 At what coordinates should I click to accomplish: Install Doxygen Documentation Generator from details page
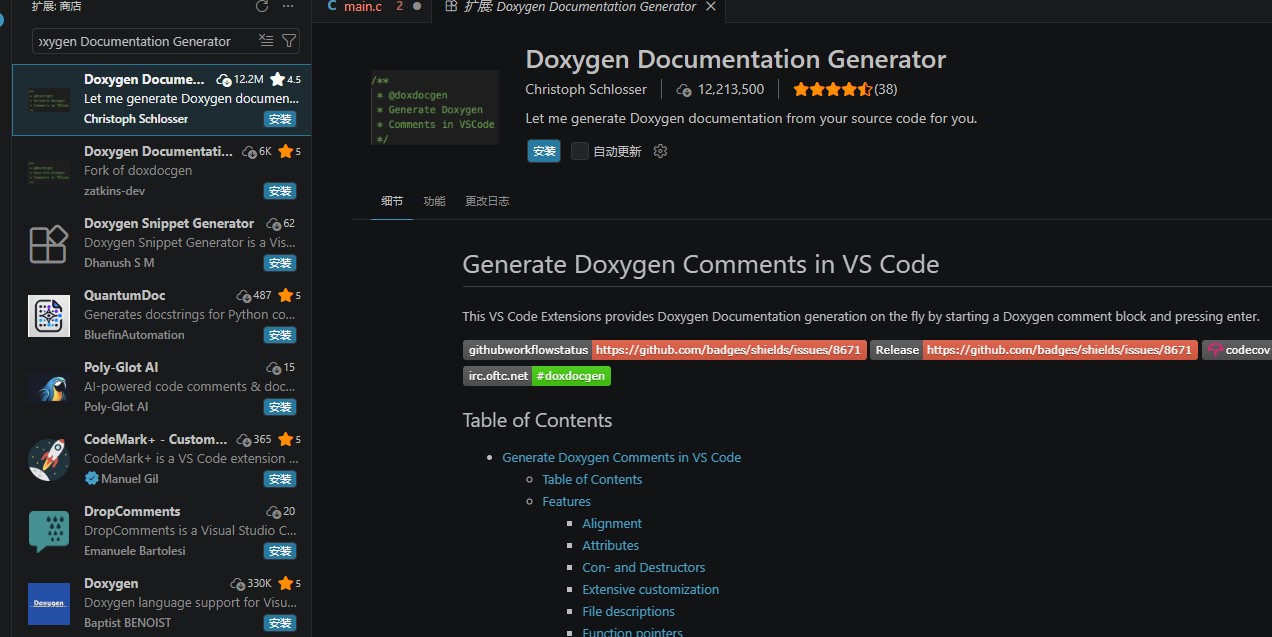(x=544, y=151)
